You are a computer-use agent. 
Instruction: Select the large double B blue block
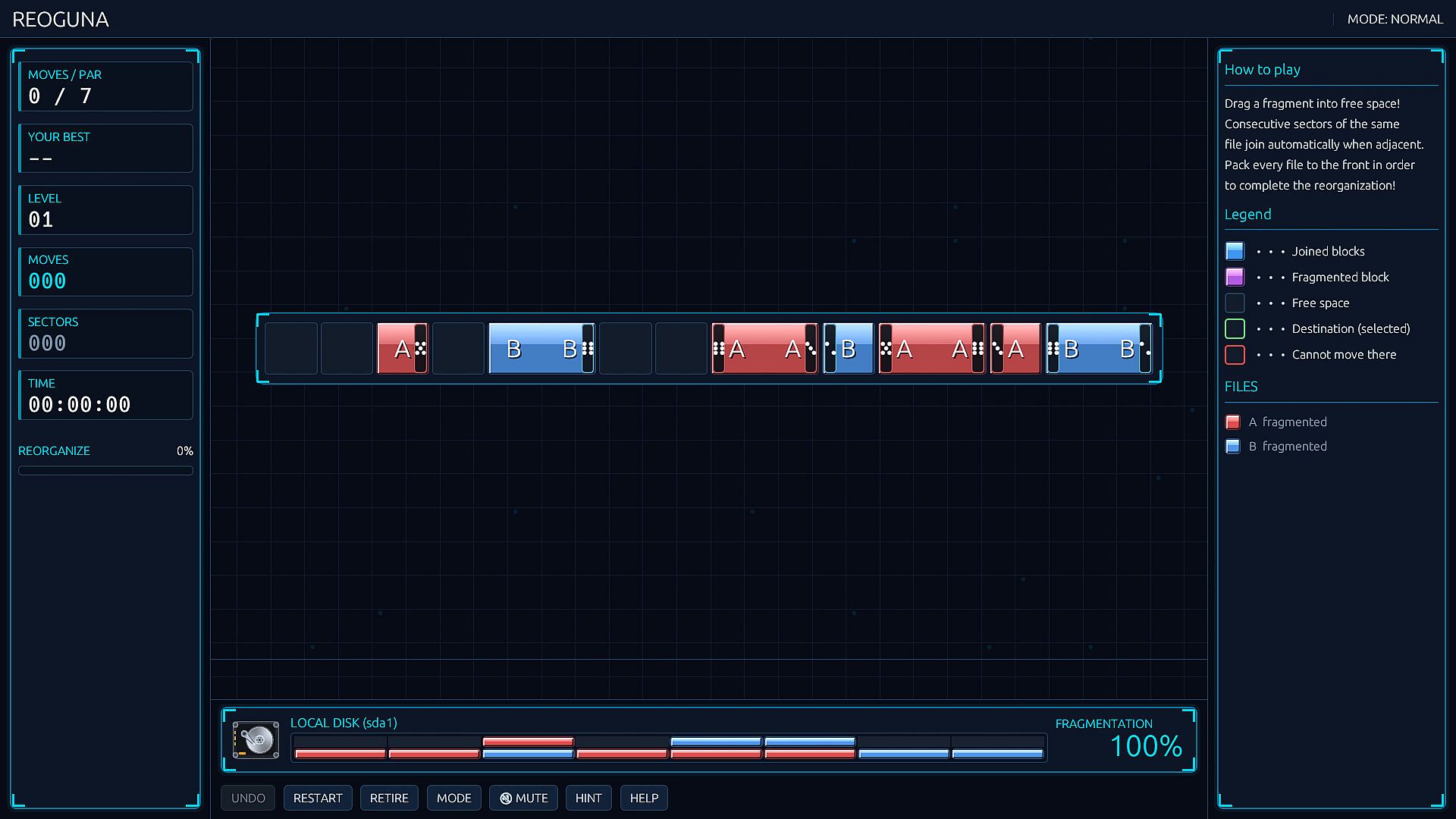coord(541,349)
